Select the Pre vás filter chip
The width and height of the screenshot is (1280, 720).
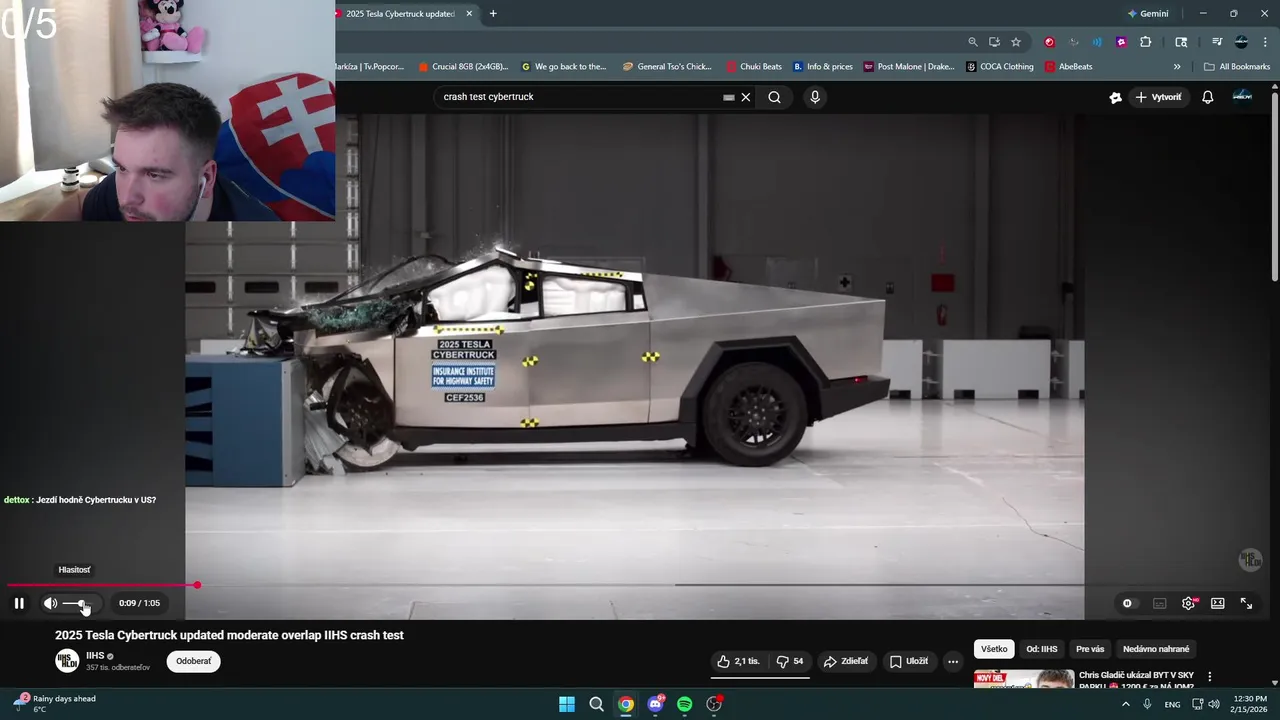click(1090, 649)
